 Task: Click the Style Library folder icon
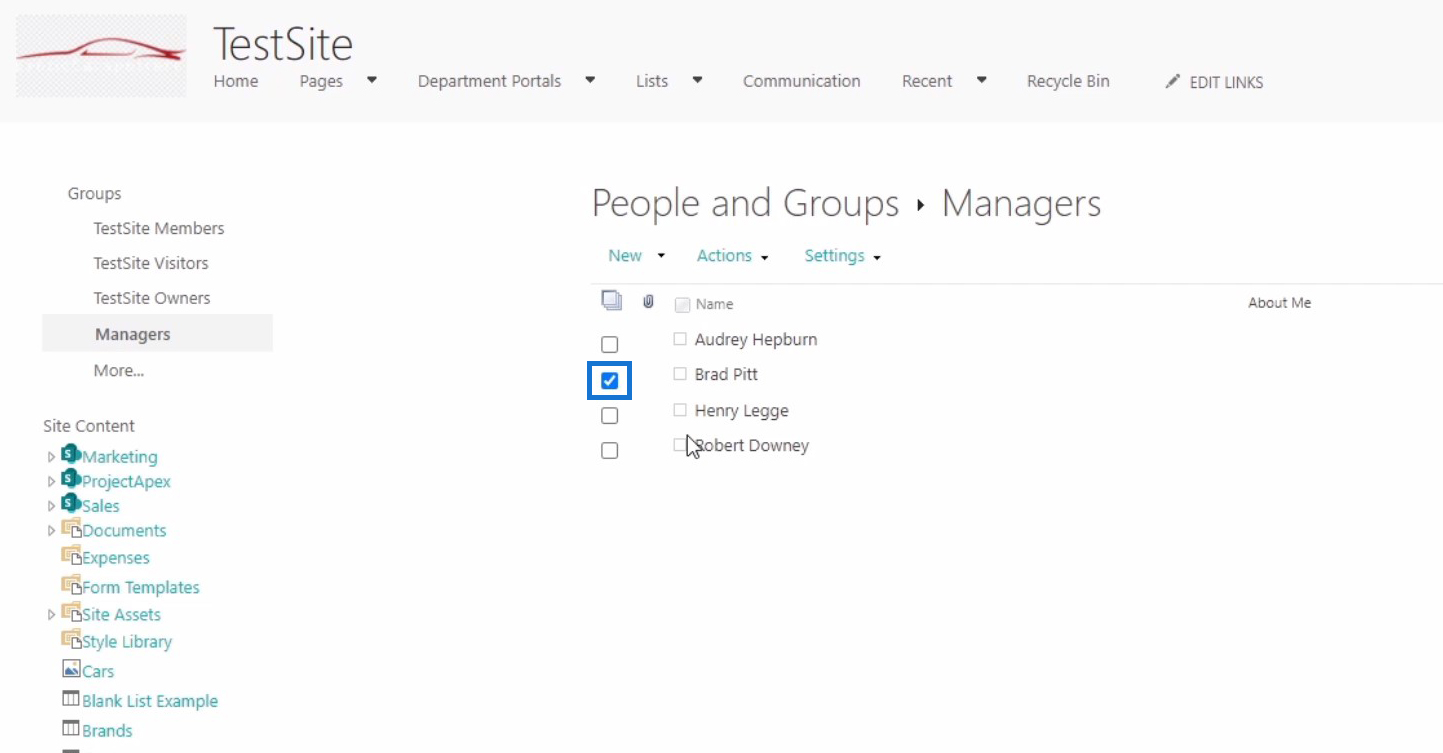point(71,640)
